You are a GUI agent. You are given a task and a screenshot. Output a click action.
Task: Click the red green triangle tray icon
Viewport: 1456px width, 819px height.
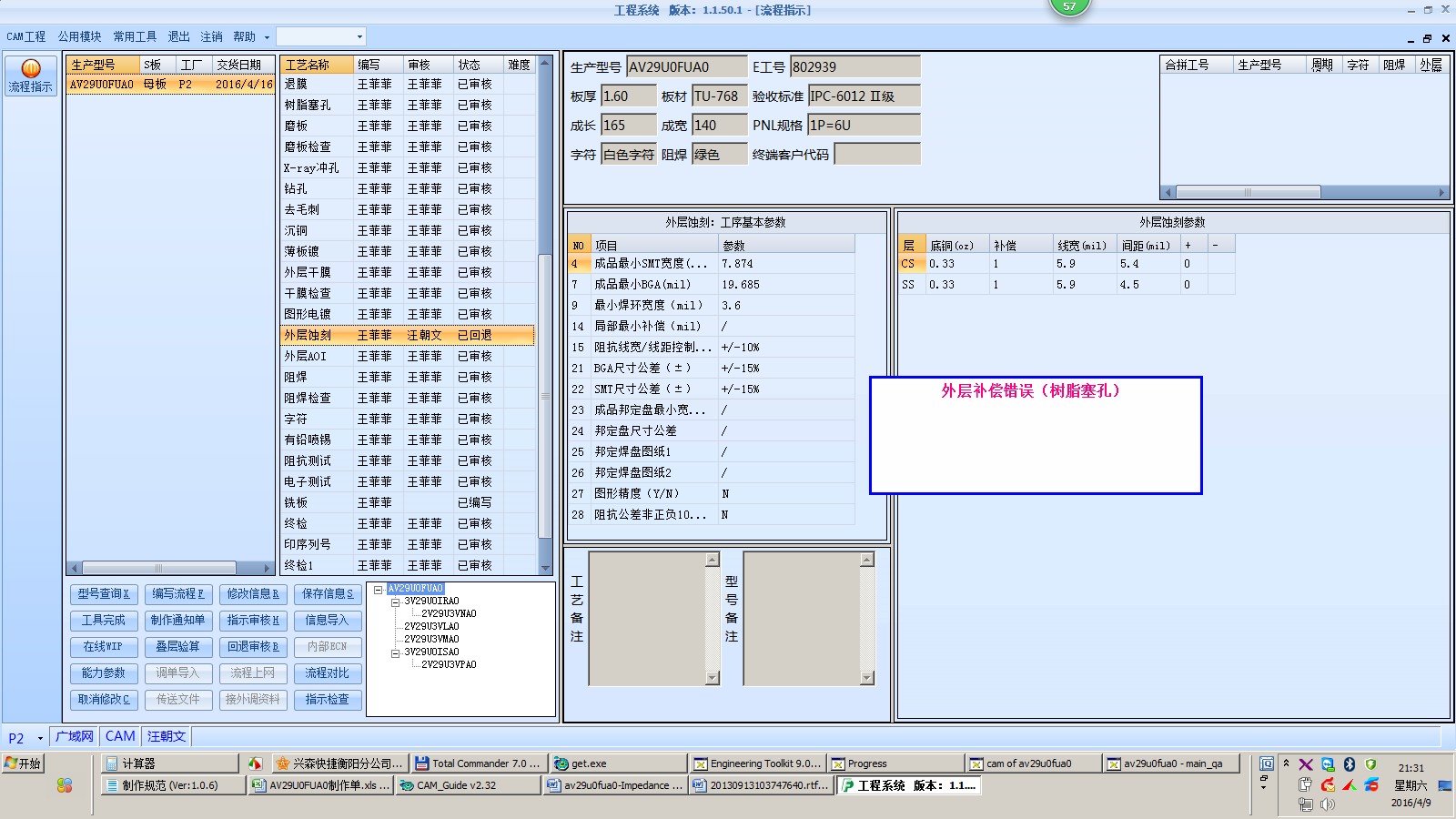[x=1350, y=784]
